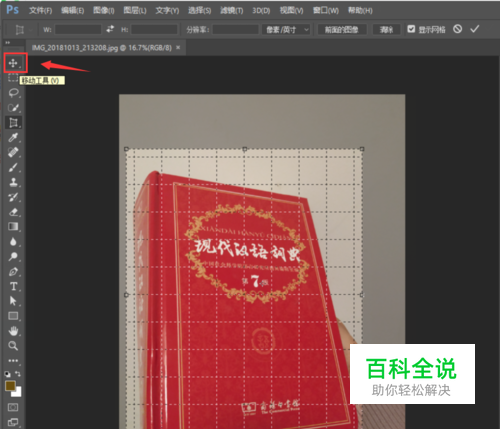500x429 pixels.
Task: Select the Dodge tool
Action: tap(13, 256)
